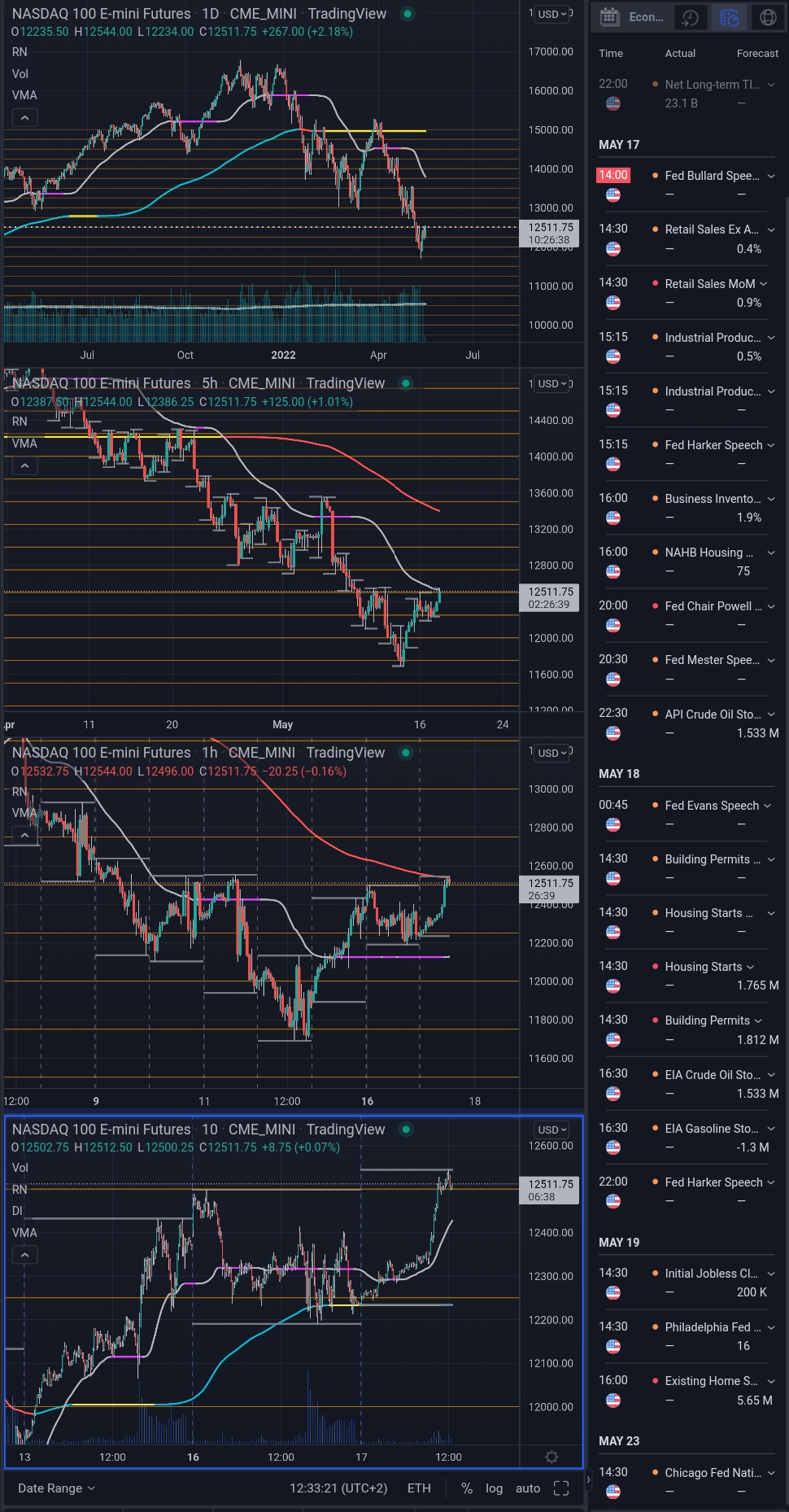The width and height of the screenshot is (789, 1512).
Task: Open the Economic Calendar widget selector
Action: pos(632,16)
